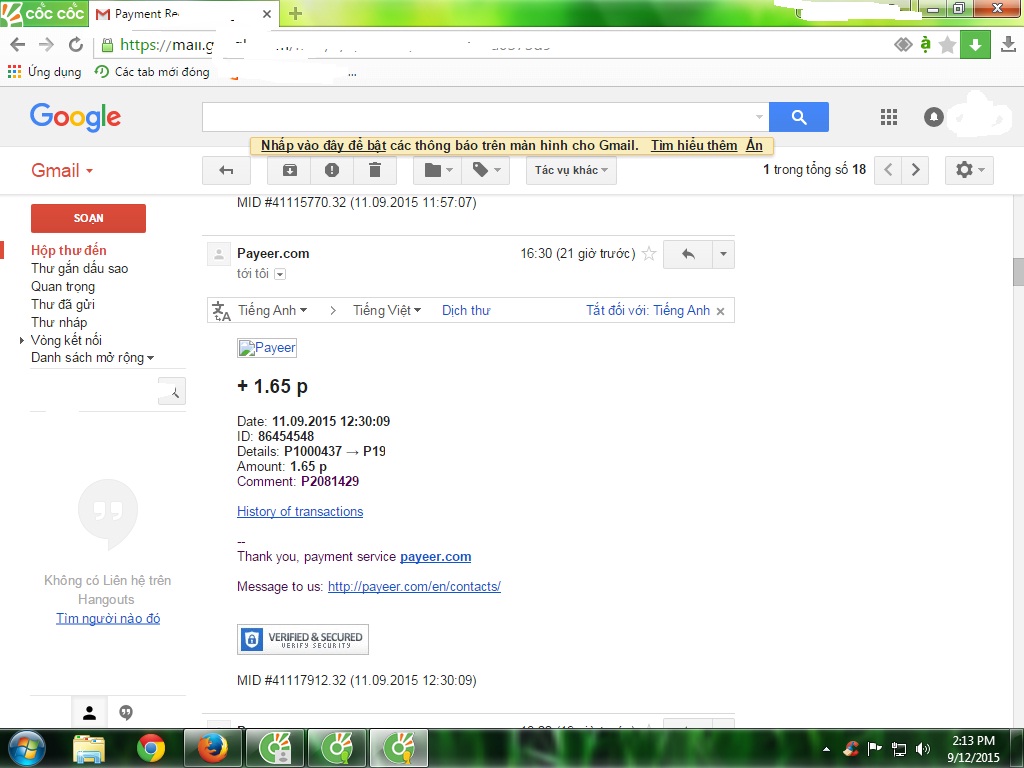Click volume speaker tray icon
The image size is (1024, 768).
[x=923, y=749]
